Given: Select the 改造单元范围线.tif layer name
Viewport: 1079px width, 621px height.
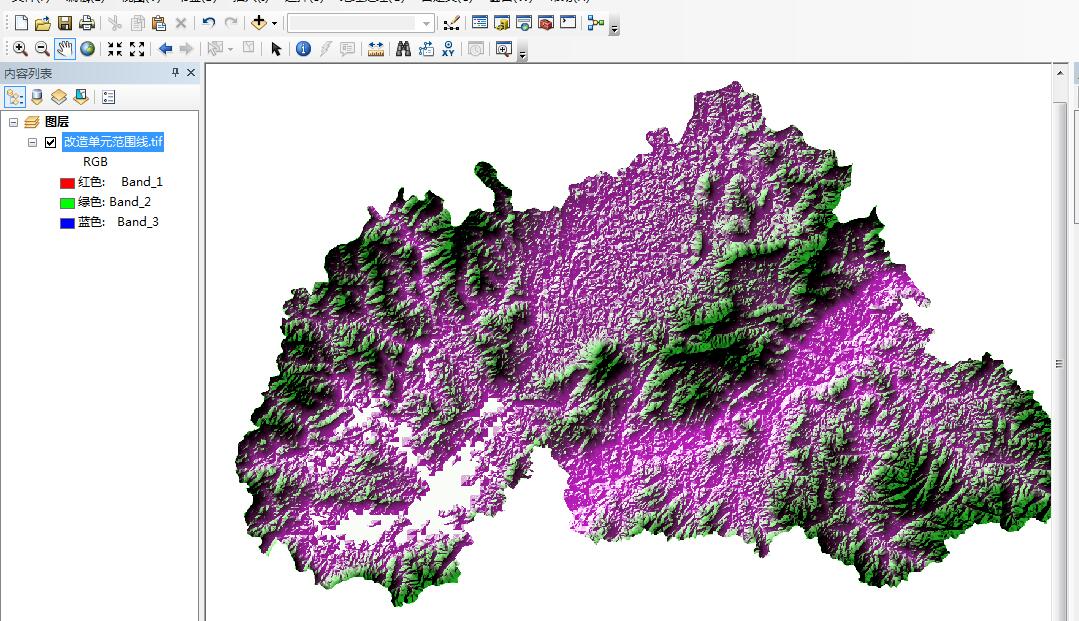Looking at the screenshot, I should 113,142.
